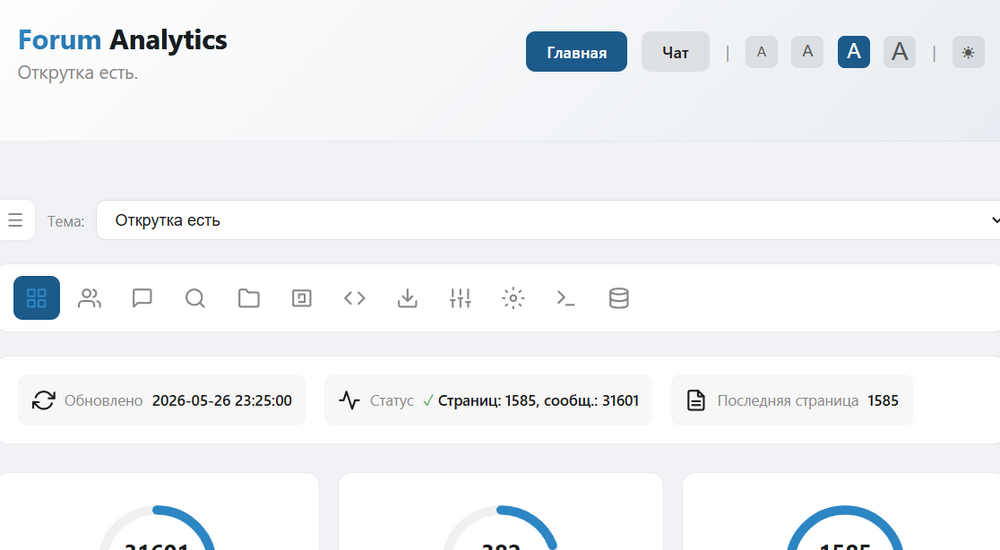This screenshot has width=1000, height=550.
Task: Click the subtitle Открутка есть.
Action: [78, 73]
